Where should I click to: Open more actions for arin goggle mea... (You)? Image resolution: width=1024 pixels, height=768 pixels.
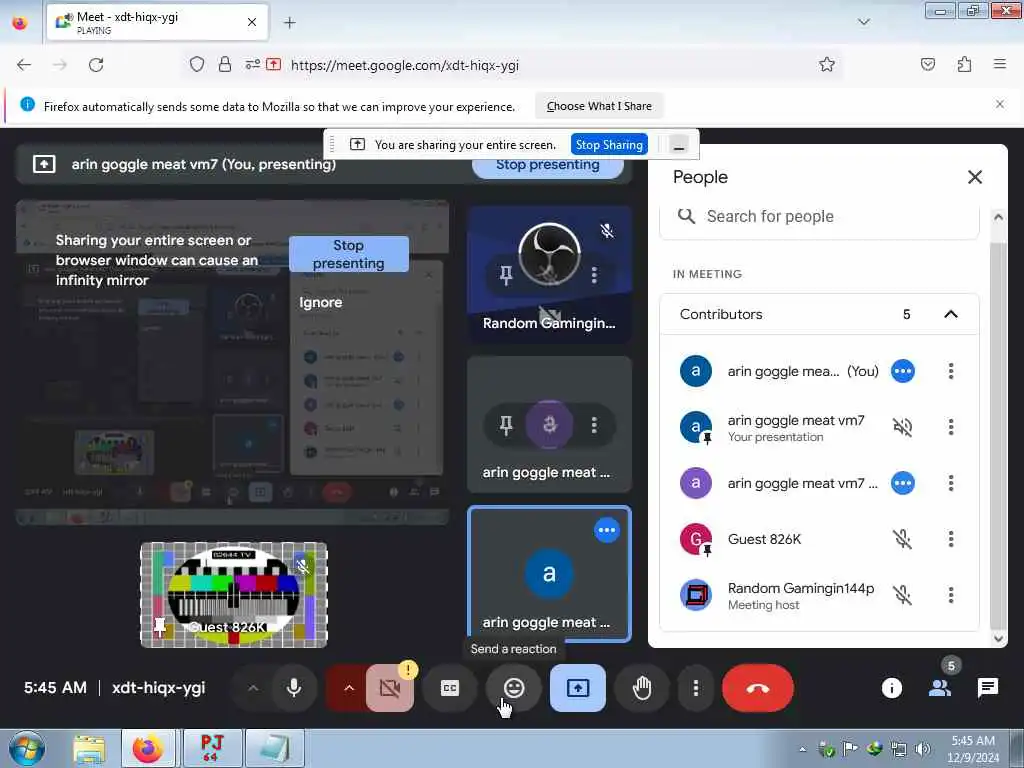point(951,371)
